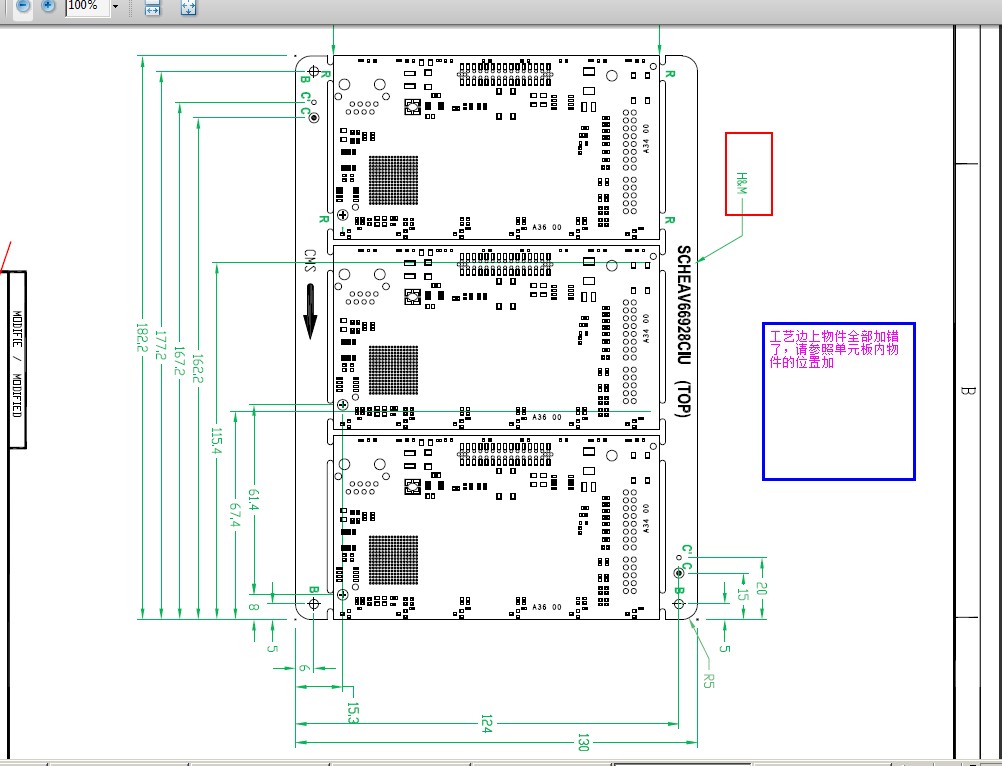Click the 61.4 dimension value
Viewport: 1002px width, 766px height.
tap(254, 500)
